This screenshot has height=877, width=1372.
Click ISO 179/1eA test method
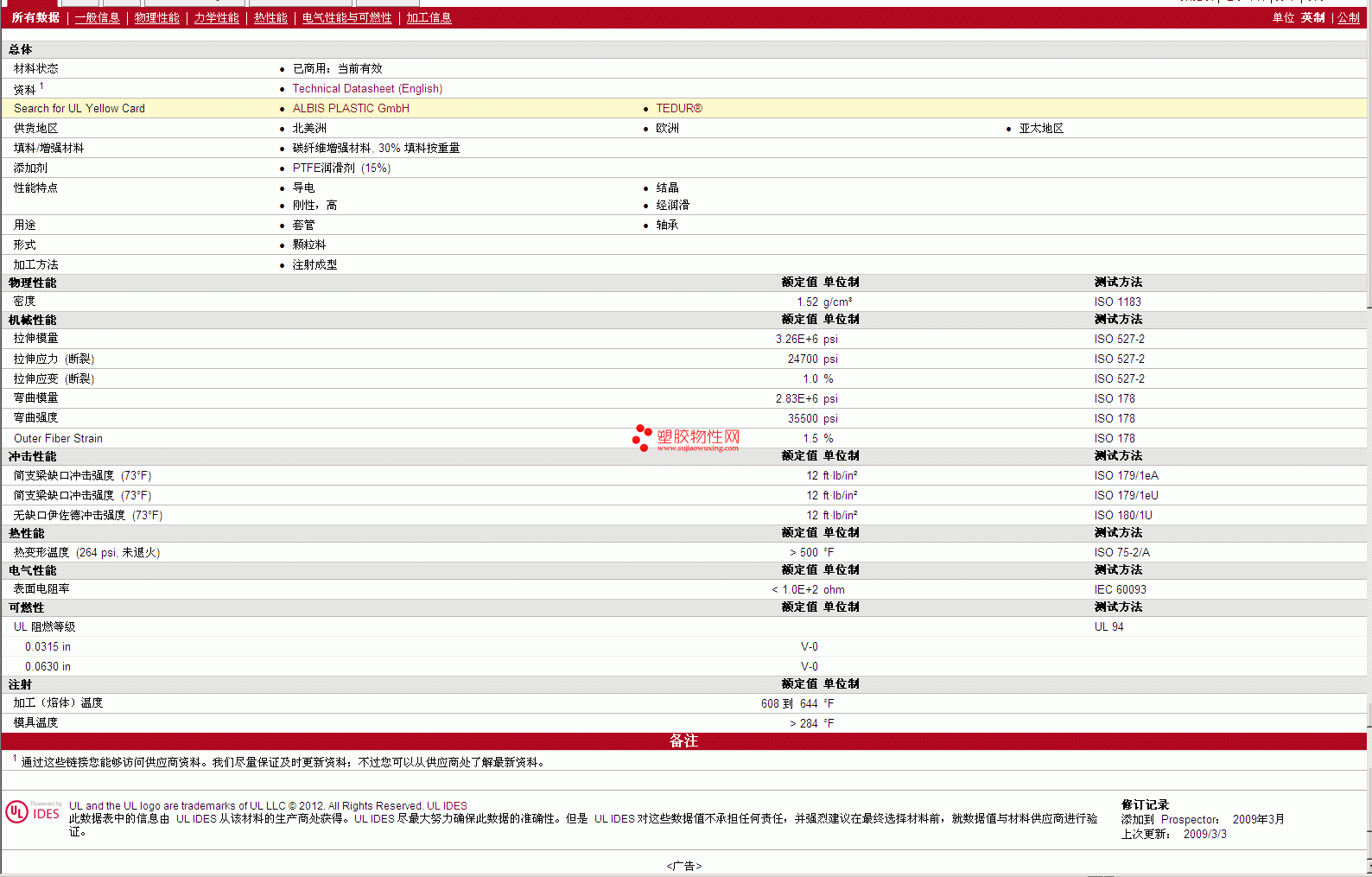(x=1126, y=475)
